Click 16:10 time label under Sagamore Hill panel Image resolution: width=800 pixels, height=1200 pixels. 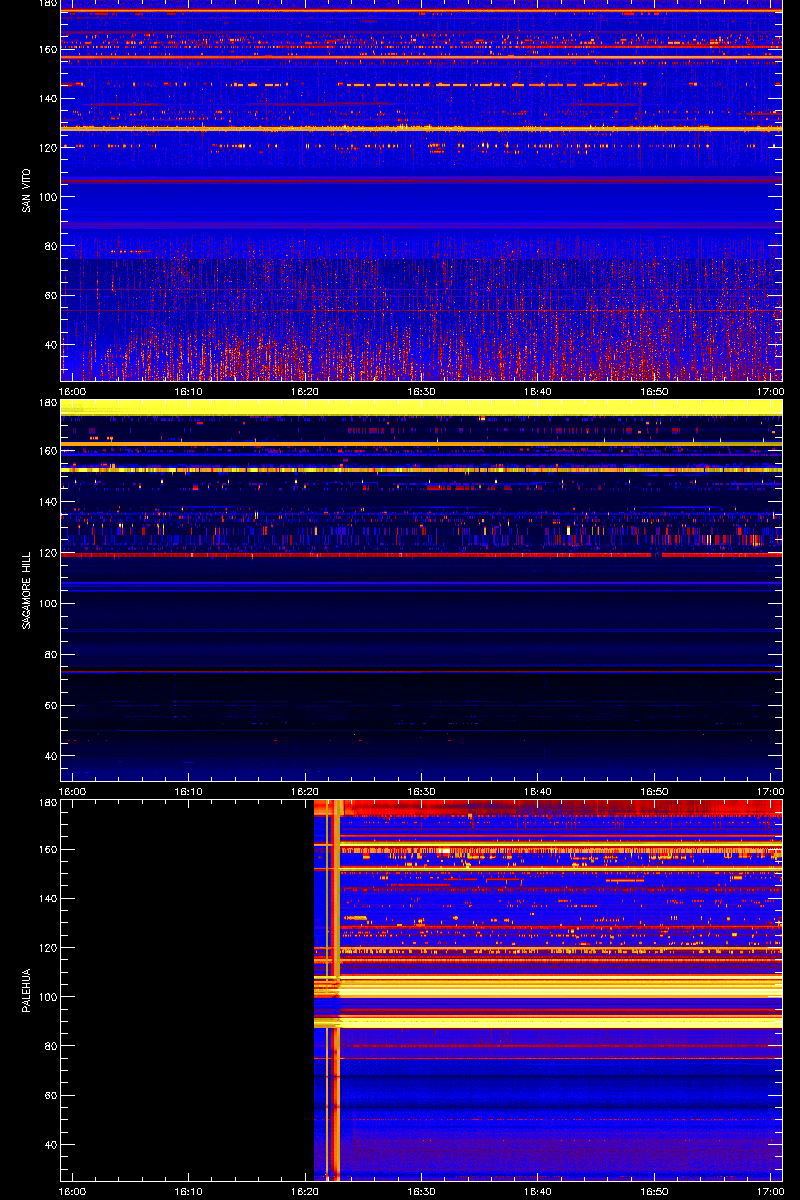(x=189, y=792)
